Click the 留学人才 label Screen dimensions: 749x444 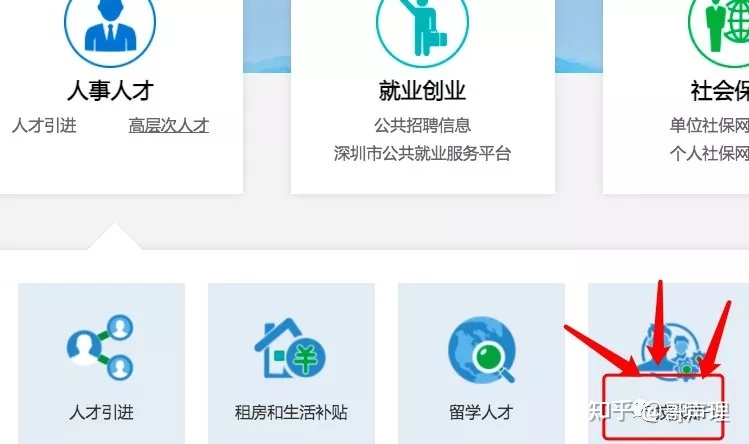481,412
